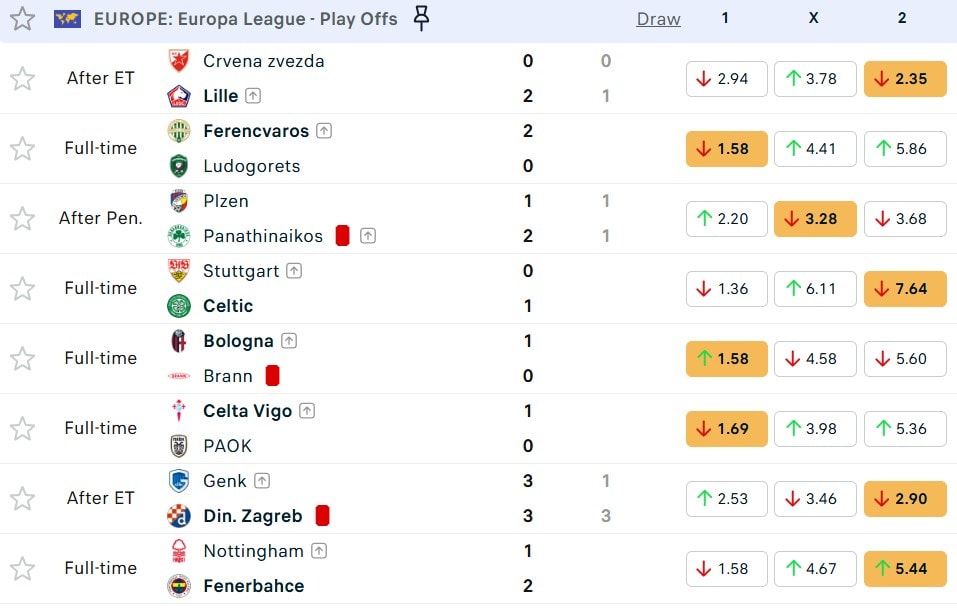The height and width of the screenshot is (615, 957).
Task: Click the red card next to Brann
Action: coord(272,376)
